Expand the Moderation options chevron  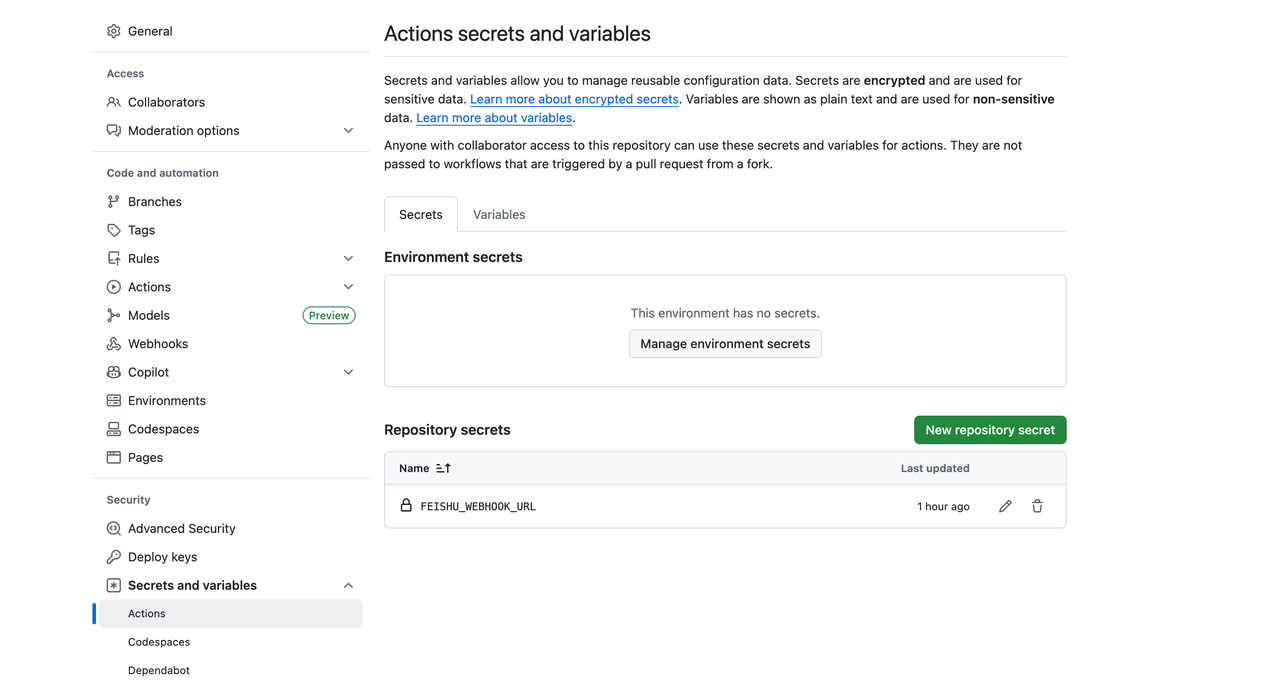pos(348,131)
